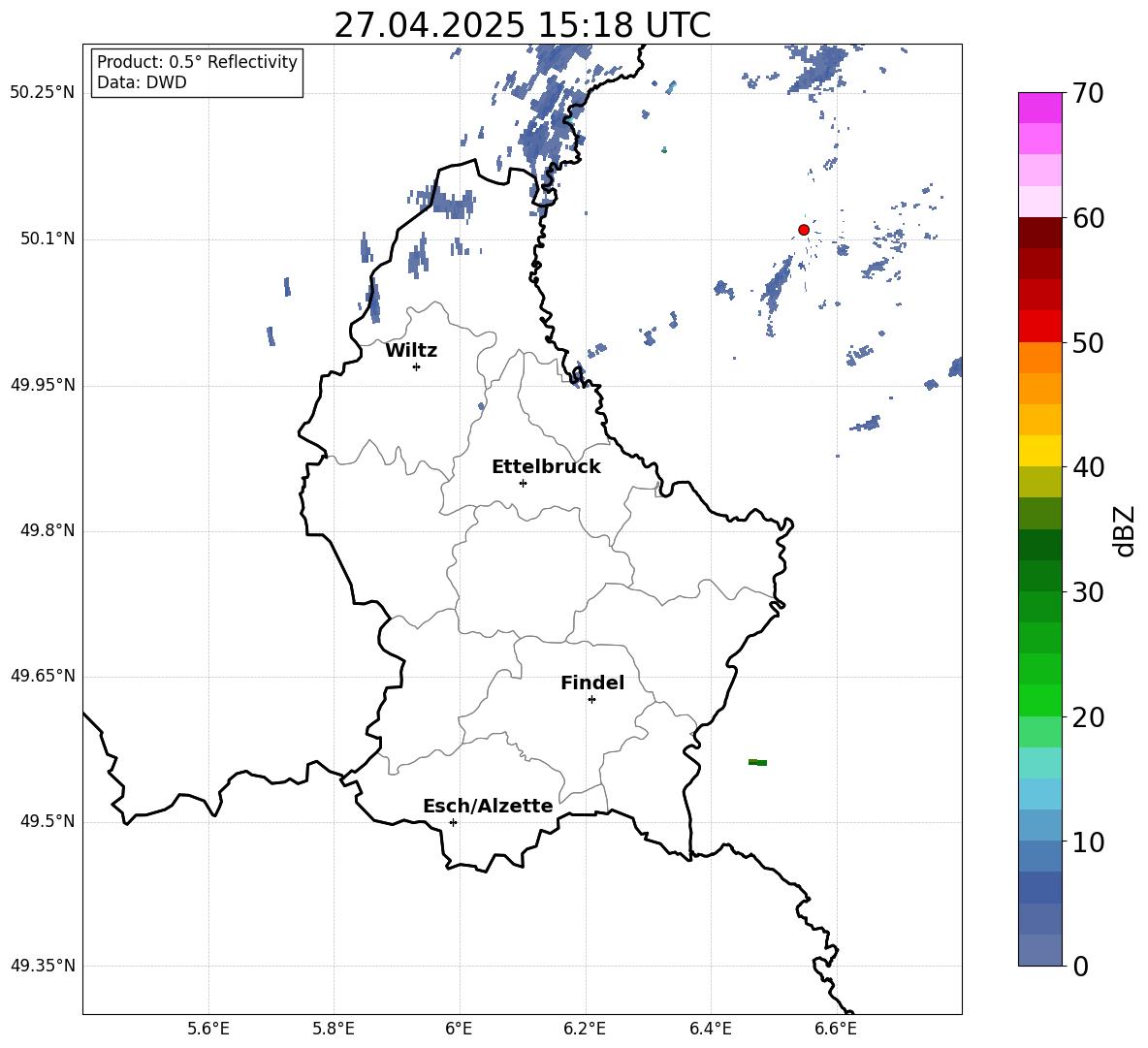The width and height of the screenshot is (1148, 1048).
Task: Select the 'Esch/Alzette' map label
Action: pos(488,806)
